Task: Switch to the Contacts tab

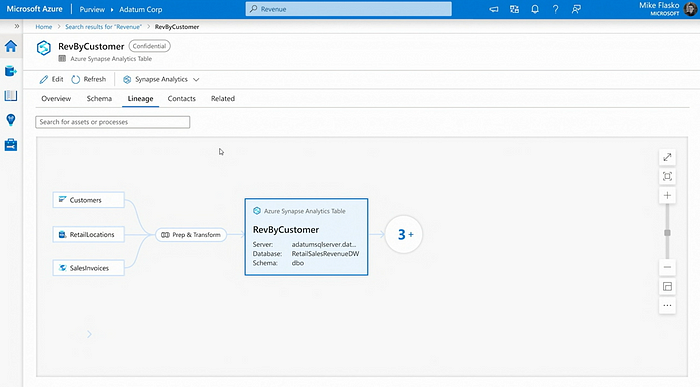Action: click(x=182, y=99)
